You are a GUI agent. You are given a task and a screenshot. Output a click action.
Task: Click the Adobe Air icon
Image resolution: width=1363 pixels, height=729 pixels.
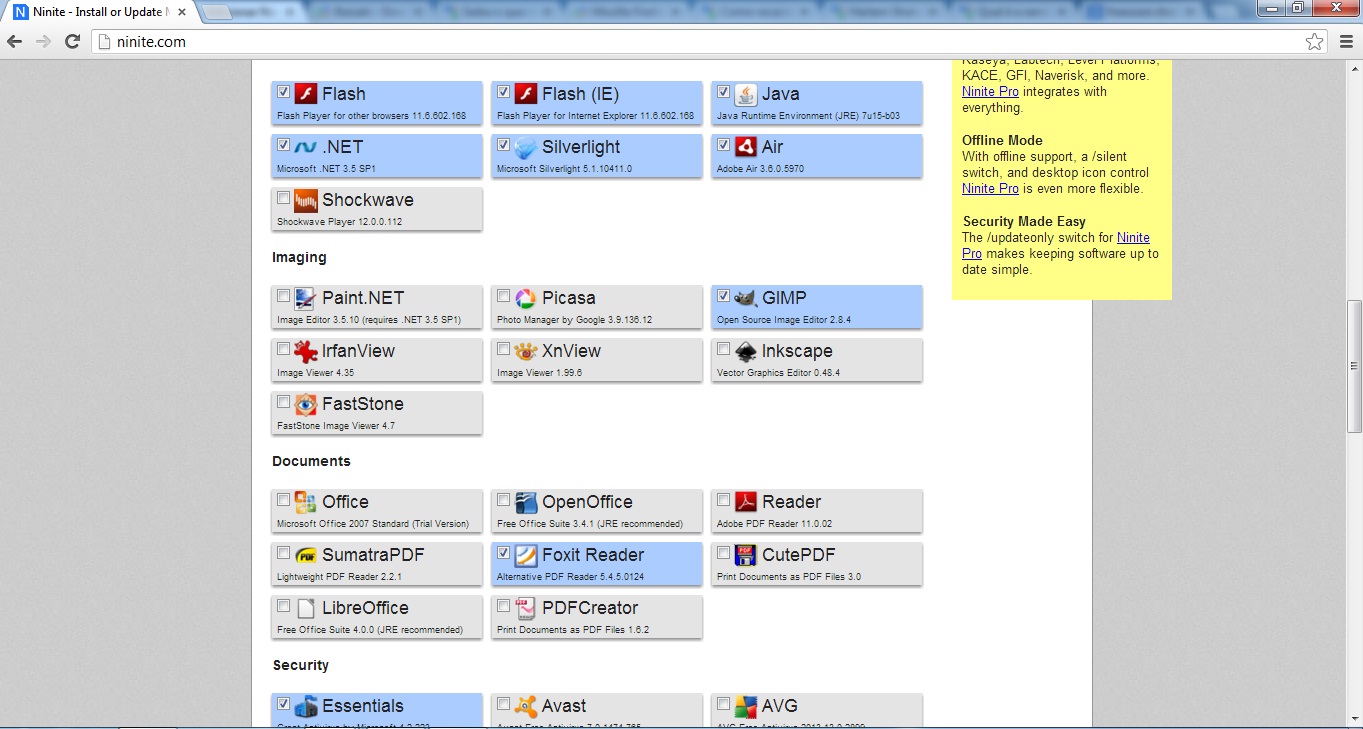746,147
